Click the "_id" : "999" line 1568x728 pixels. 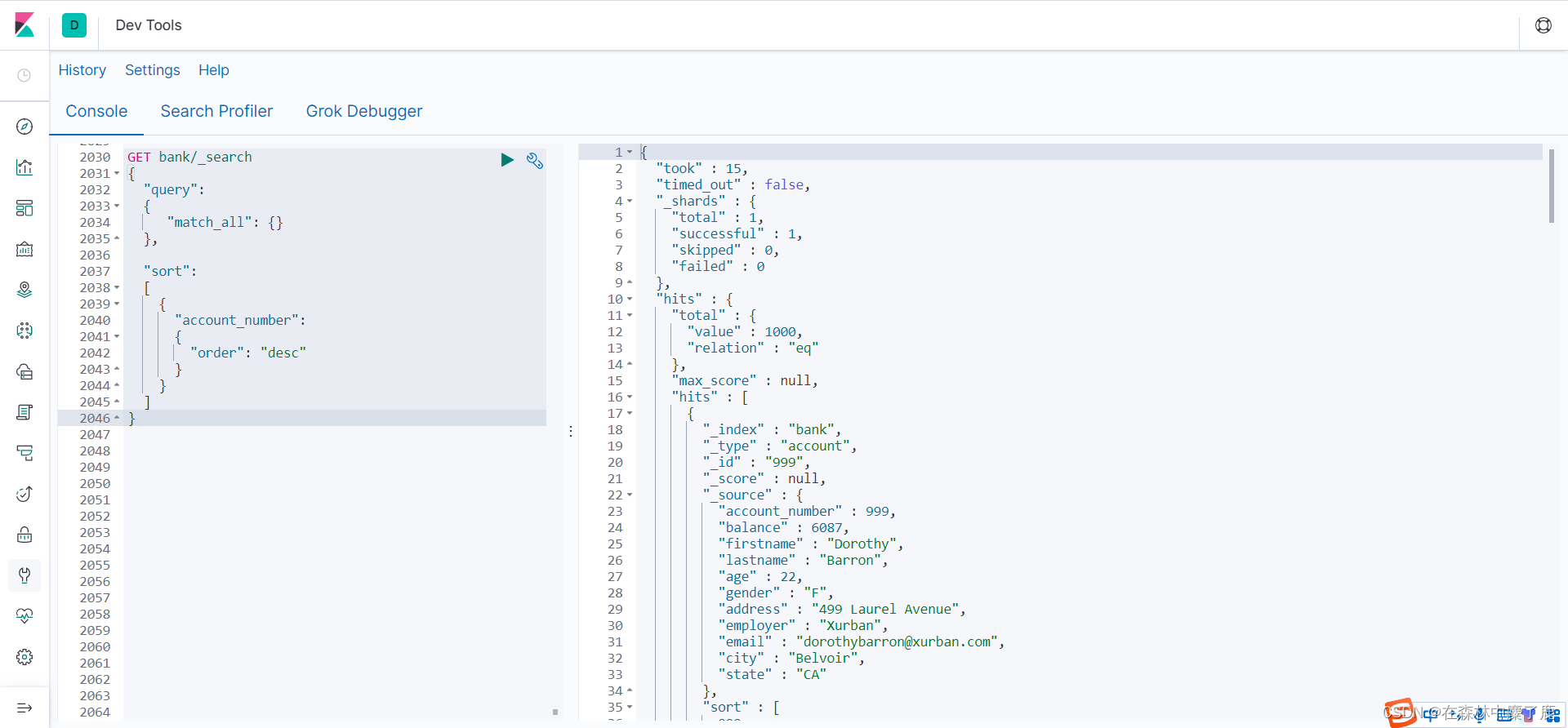point(756,462)
